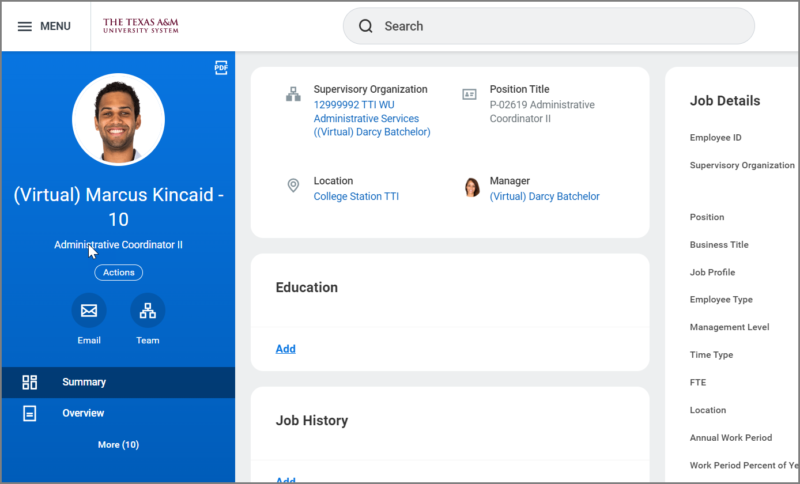Click the Location pin icon
This screenshot has height=484, width=800.
coord(293,186)
